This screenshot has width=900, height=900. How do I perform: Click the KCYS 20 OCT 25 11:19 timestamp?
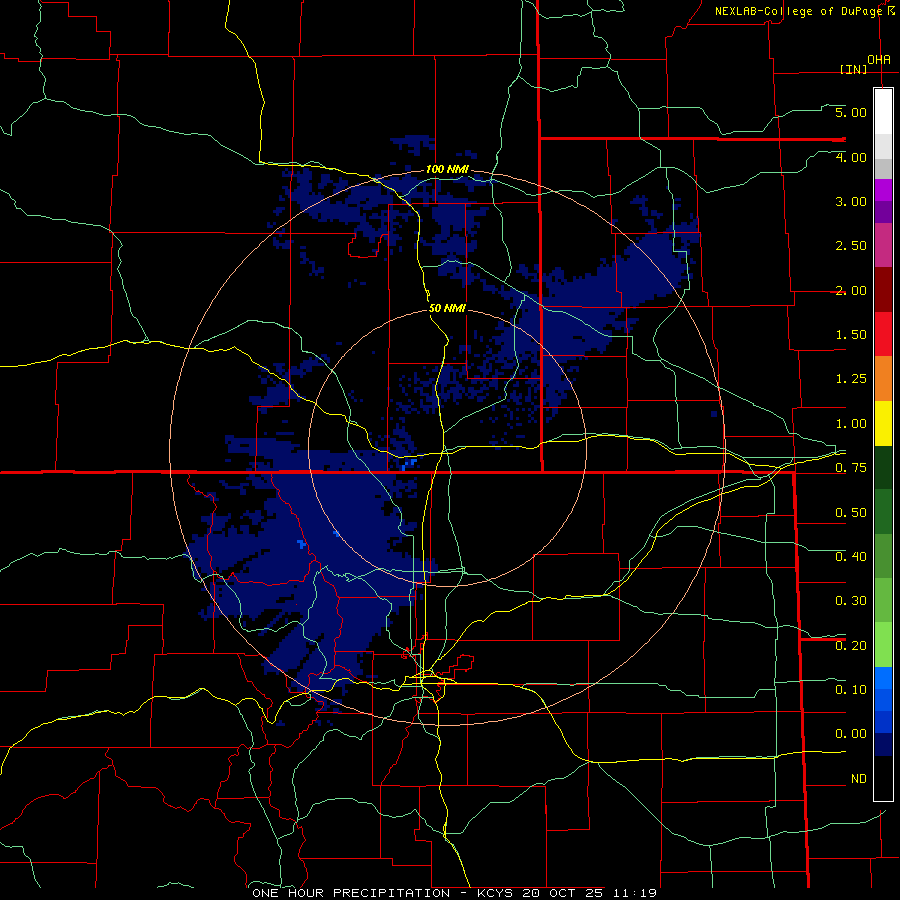(x=567, y=893)
